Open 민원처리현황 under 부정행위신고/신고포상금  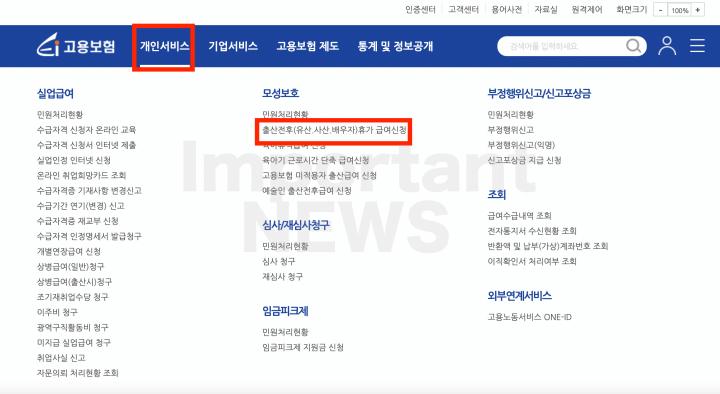[x=510, y=115]
